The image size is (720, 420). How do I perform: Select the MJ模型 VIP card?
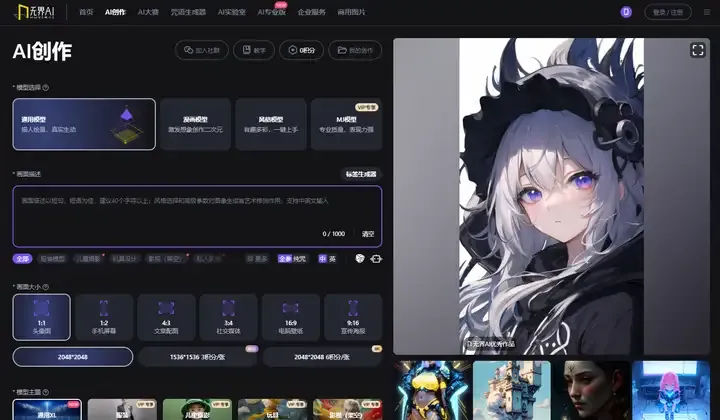coord(346,124)
